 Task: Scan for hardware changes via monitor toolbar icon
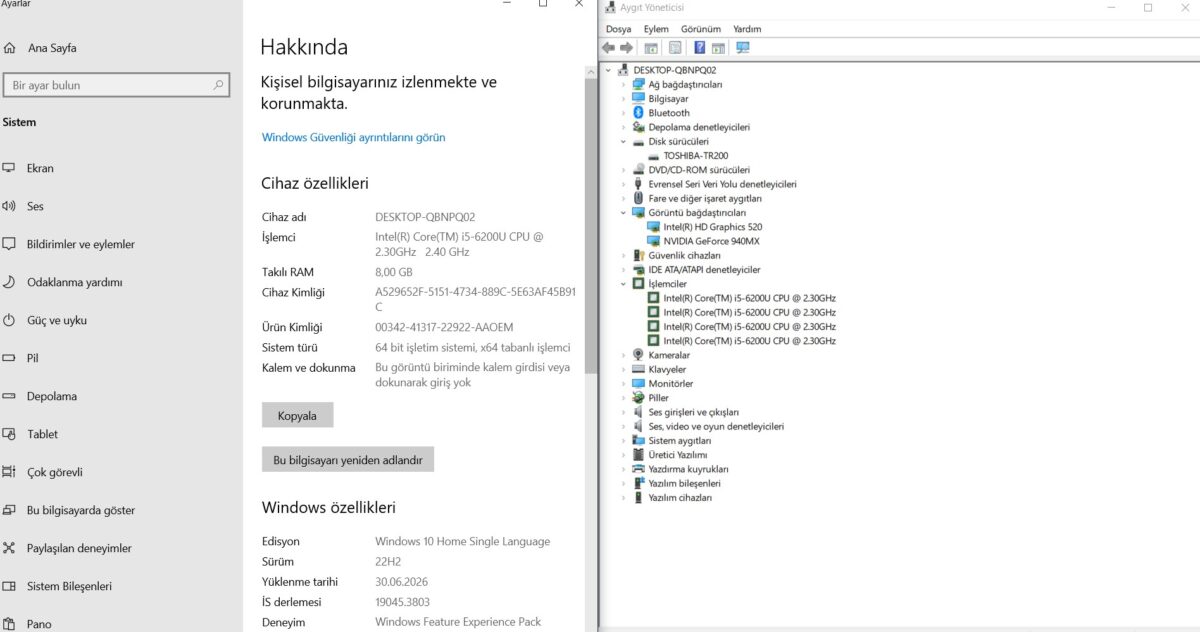point(742,47)
